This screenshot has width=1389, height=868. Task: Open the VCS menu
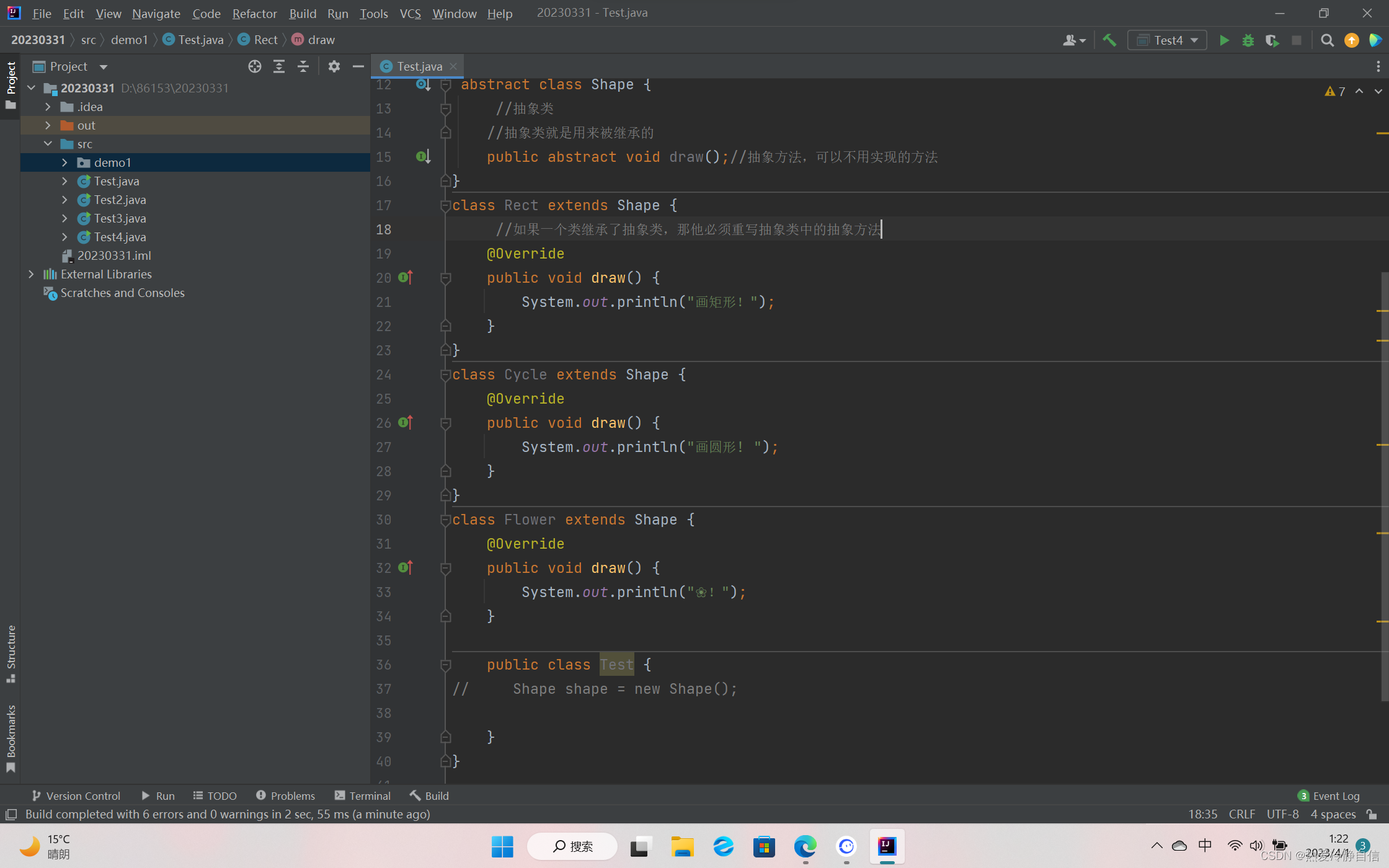pyautogui.click(x=410, y=13)
